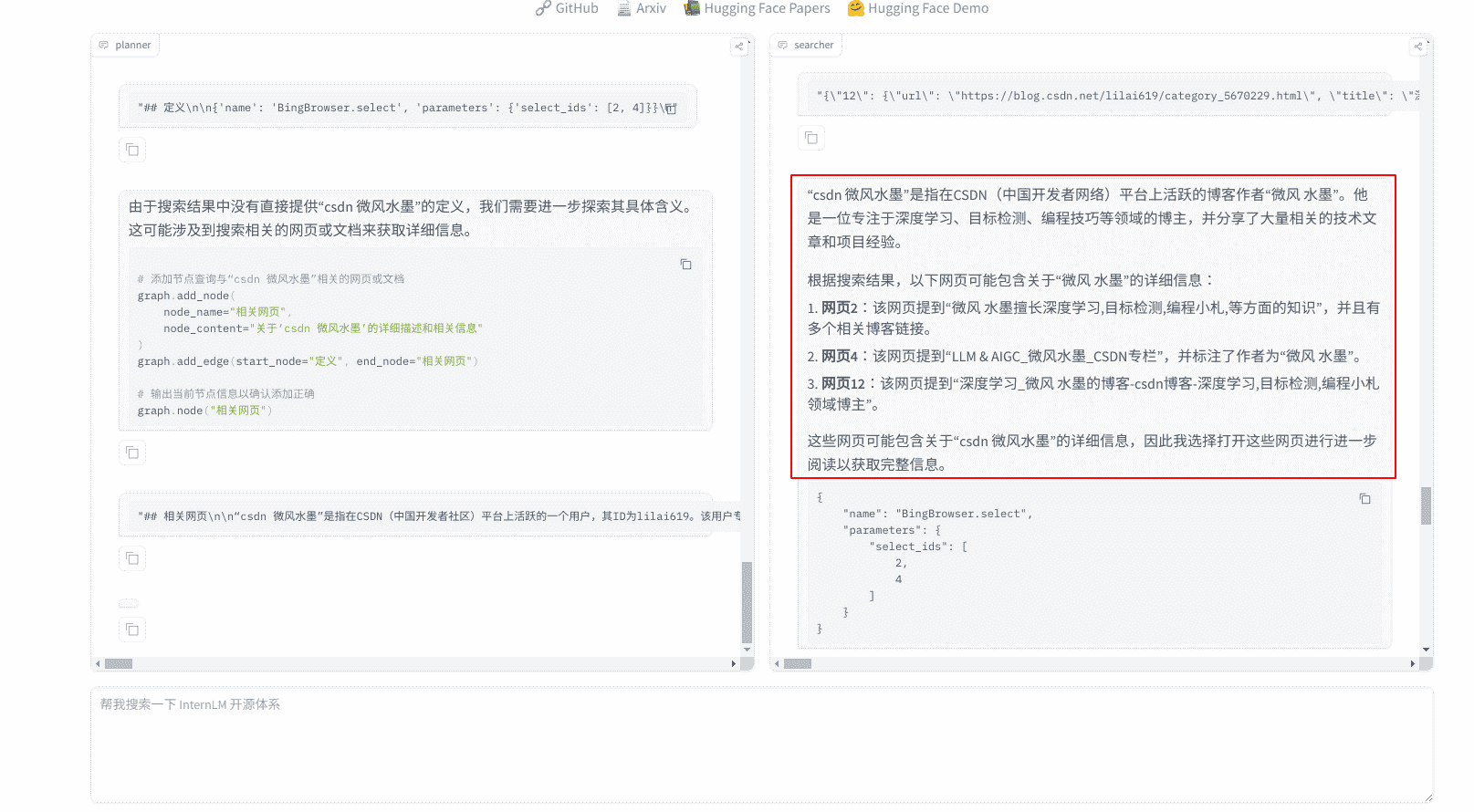Copy the planner BingBrowser.select definition message
This screenshot has width=1474, height=812.
[x=132, y=150]
